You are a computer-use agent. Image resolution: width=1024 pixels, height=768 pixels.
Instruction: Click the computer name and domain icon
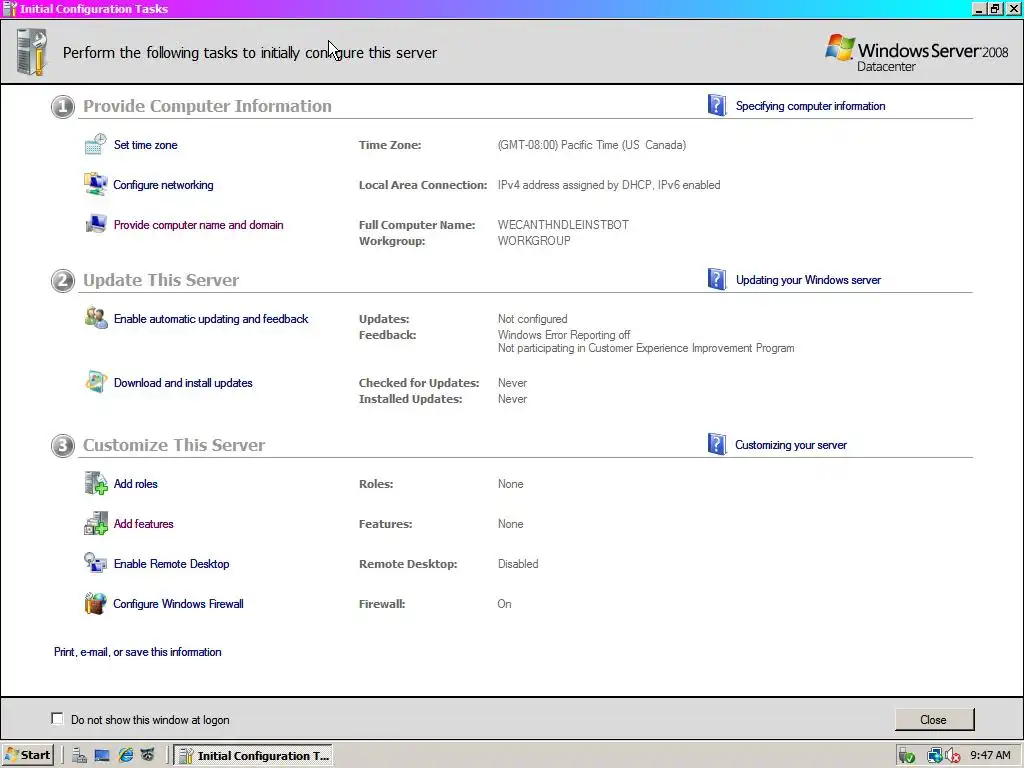pyautogui.click(x=96, y=224)
